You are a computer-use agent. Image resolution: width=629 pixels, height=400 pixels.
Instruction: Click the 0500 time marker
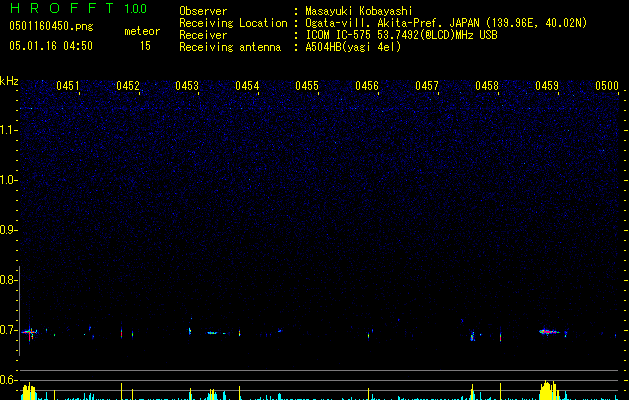(607, 86)
